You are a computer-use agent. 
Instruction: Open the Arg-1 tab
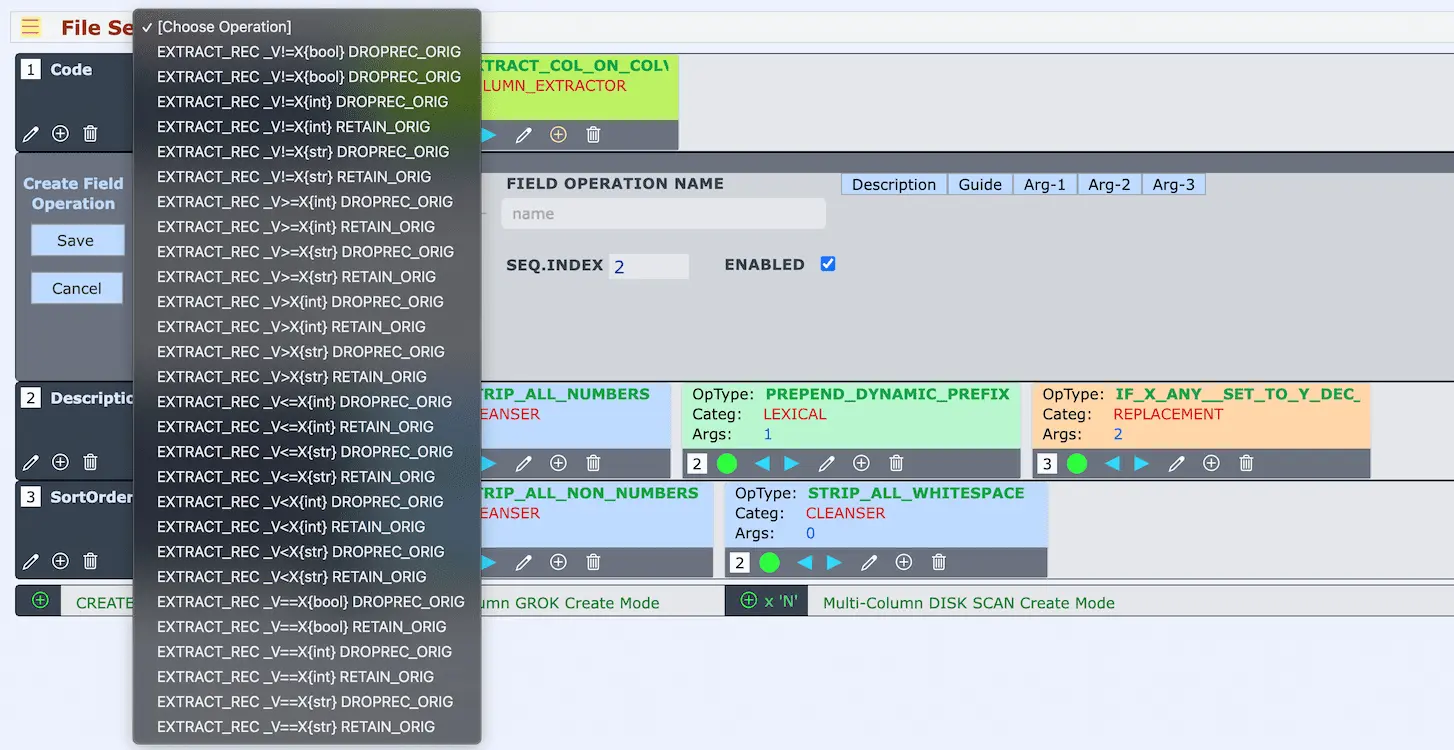(x=1045, y=184)
